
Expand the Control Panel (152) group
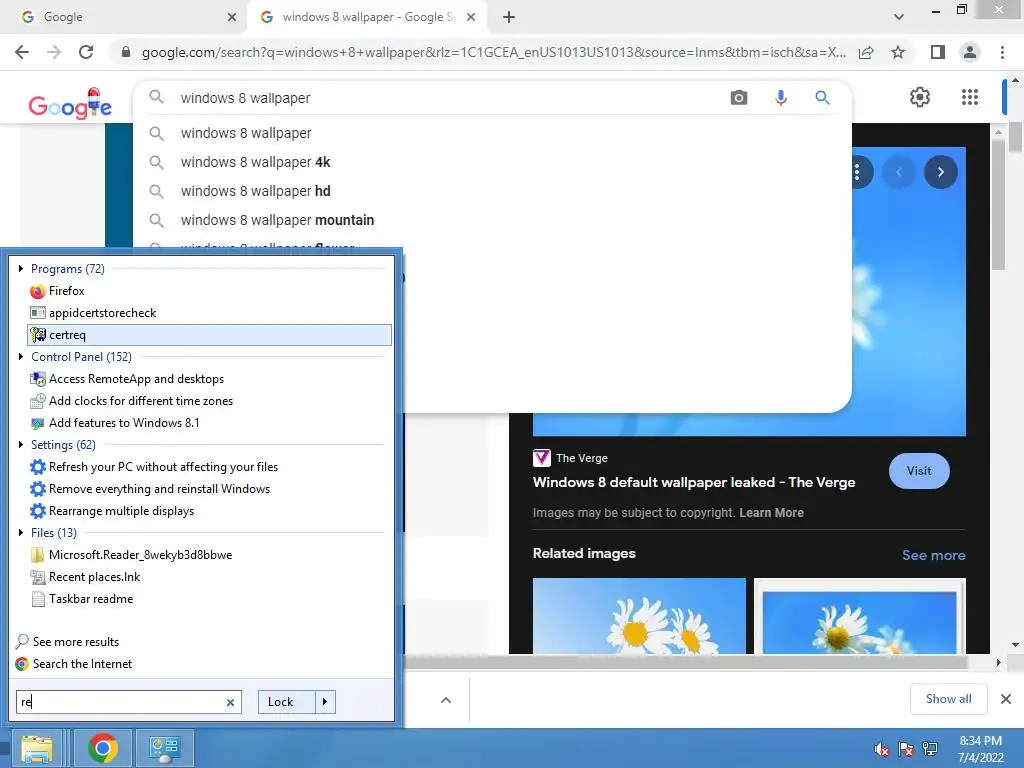[x=21, y=357]
